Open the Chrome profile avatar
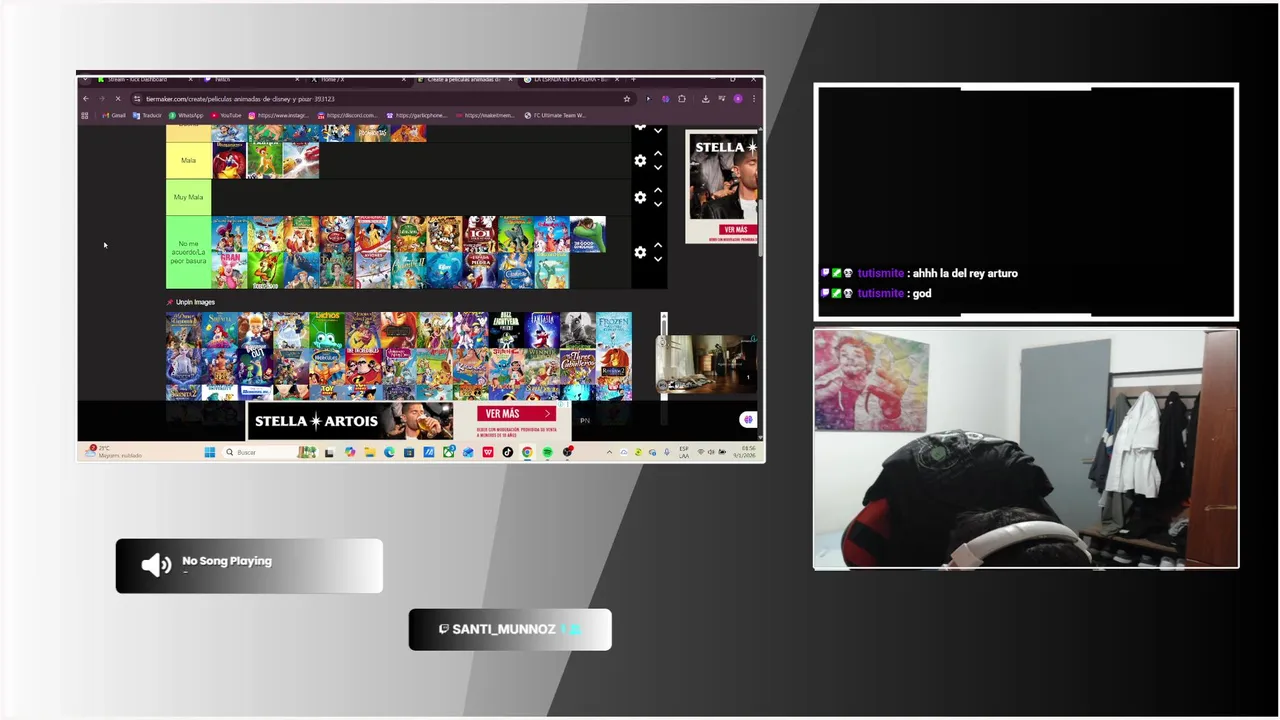This screenshot has width=1280, height=720. pos(738,99)
